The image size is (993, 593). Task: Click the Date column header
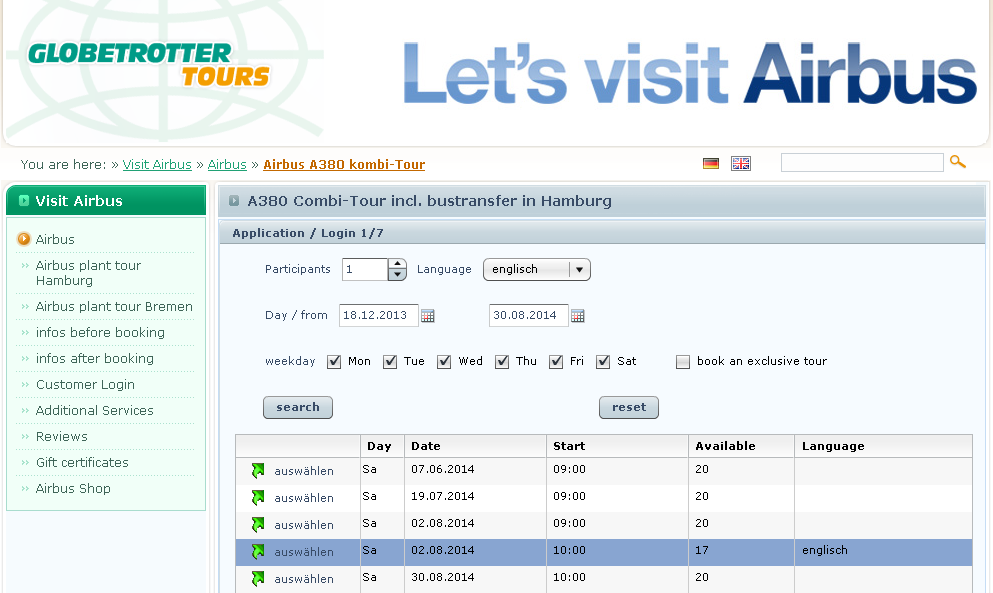[x=475, y=446]
